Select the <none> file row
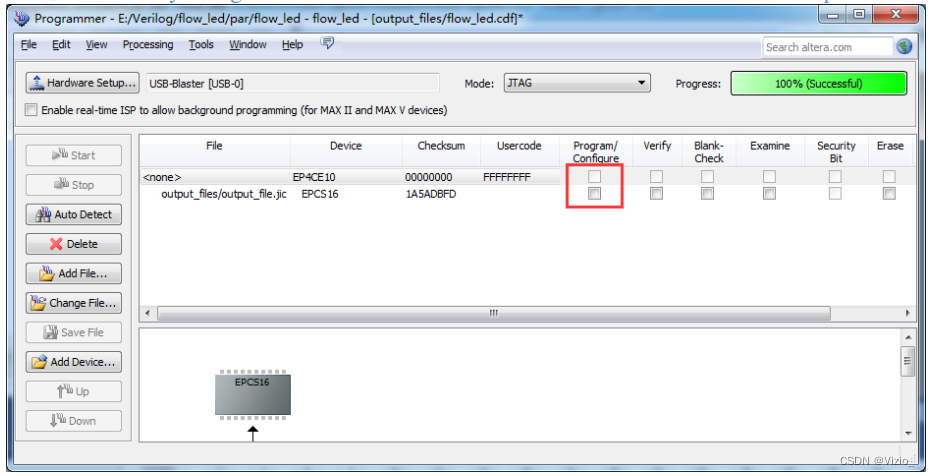Image resolution: width=929 pixels, height=476 pixels. coord(162,177)
